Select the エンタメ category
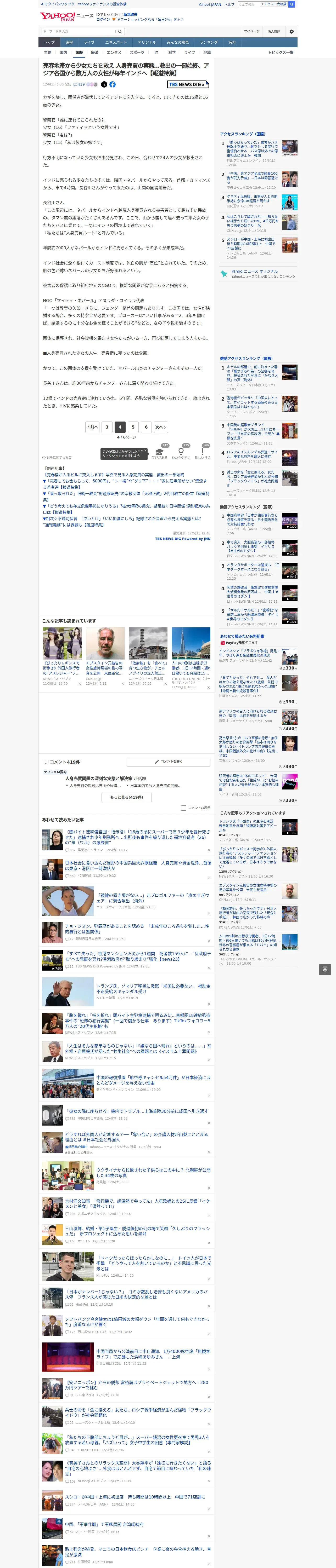Screen dimensions: 336x1568 (114, 52)
